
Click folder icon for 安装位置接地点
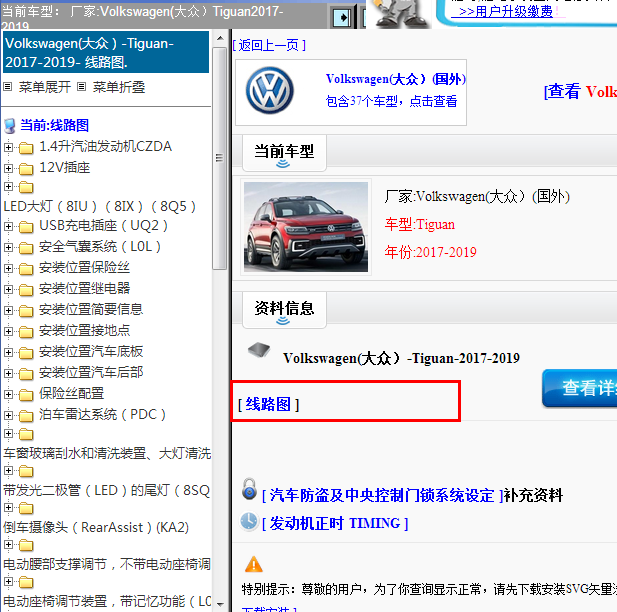26,332
